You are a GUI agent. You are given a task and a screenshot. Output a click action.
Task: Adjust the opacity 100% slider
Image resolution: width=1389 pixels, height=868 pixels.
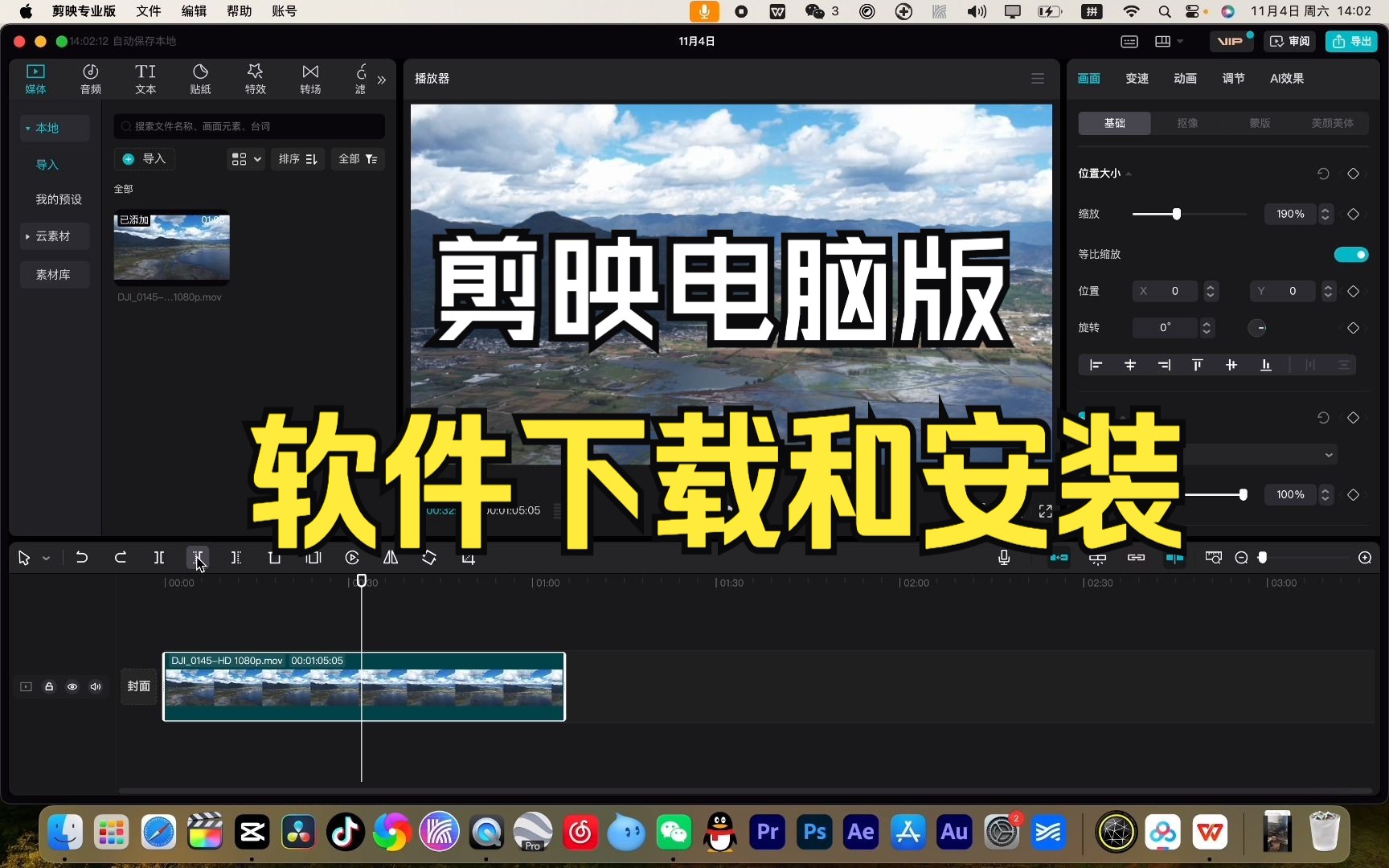click(1243, 494)
